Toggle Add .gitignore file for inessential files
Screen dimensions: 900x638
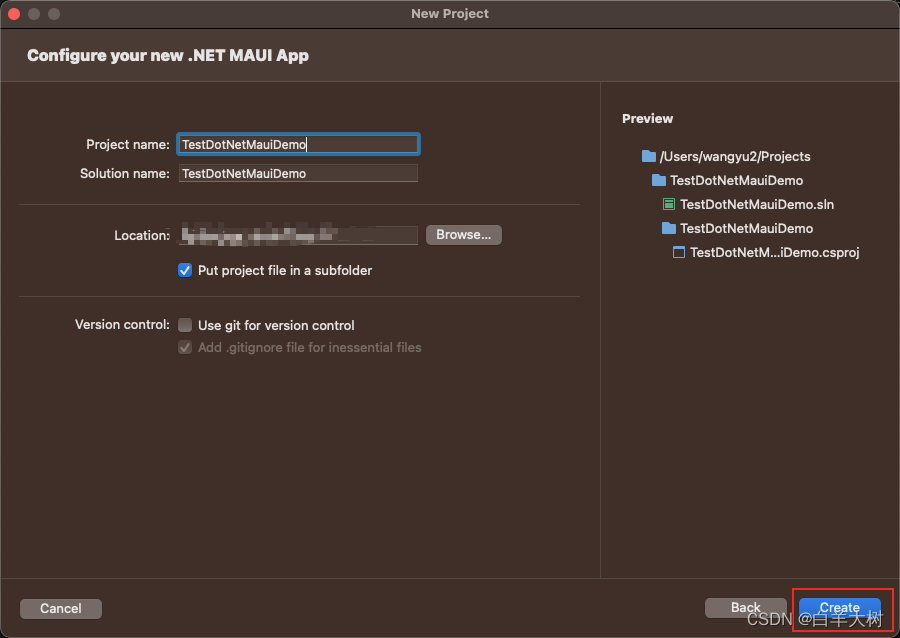pos(184,347)
